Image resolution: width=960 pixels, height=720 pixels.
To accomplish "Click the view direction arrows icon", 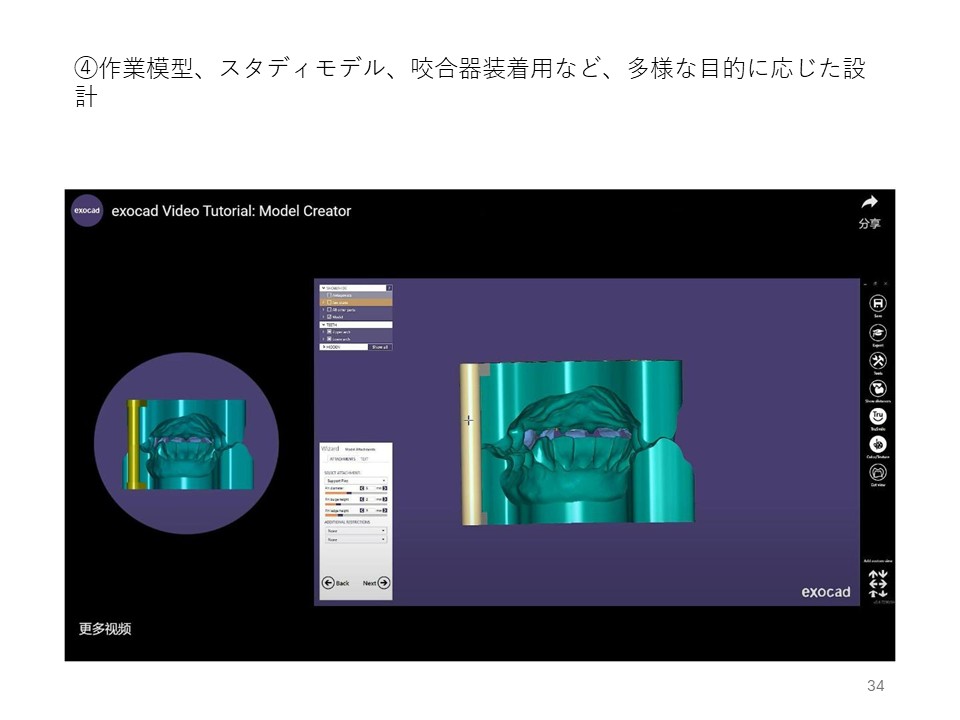I will (878, 583).
